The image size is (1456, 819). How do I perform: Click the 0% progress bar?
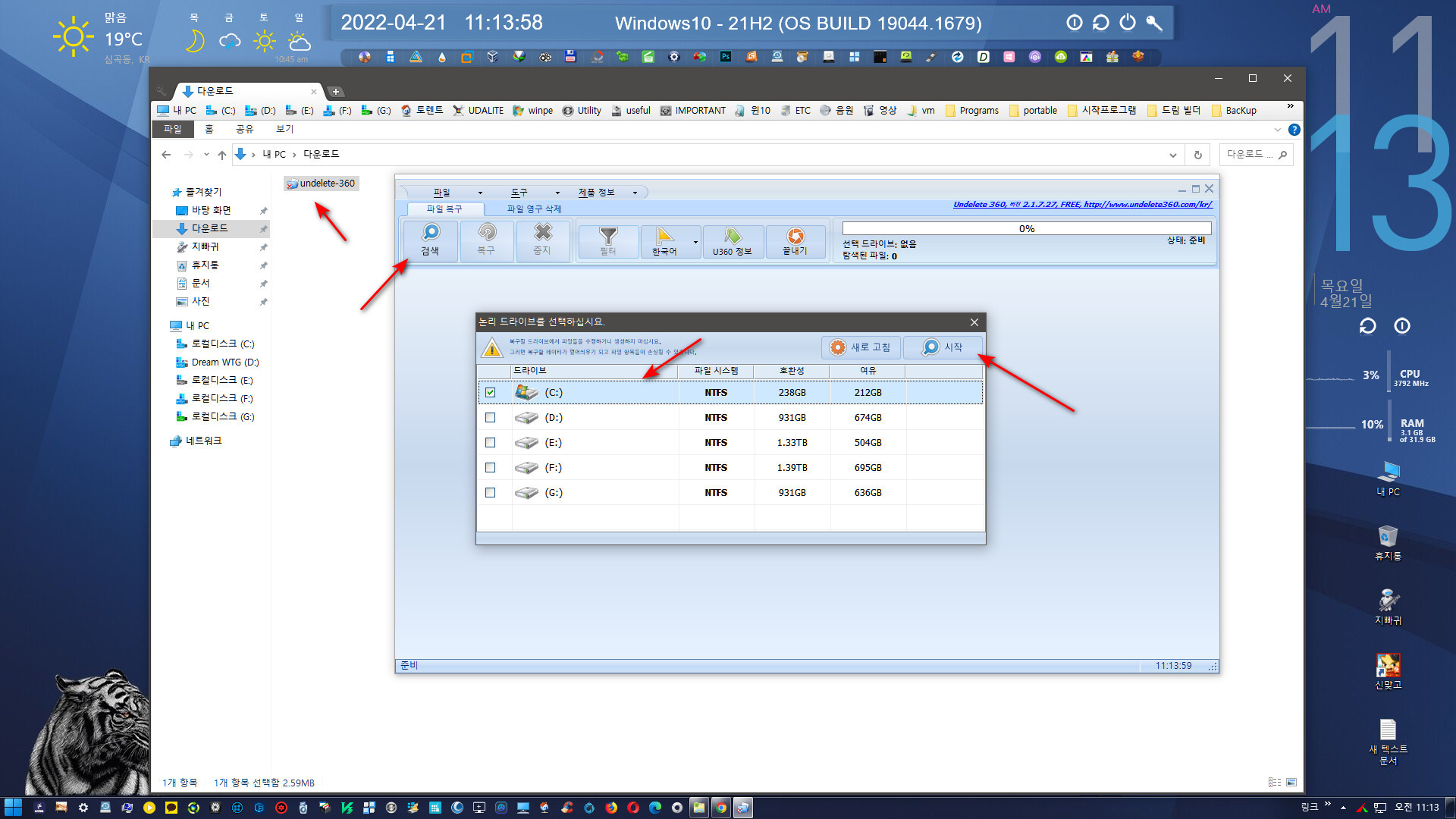click(x=1026, y=228)
